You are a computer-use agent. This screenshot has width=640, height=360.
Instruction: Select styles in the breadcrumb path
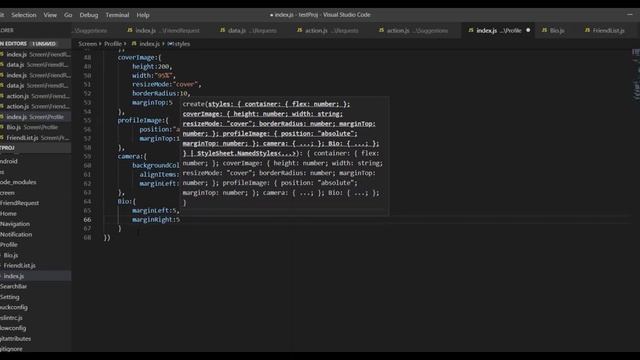click(181, 44)
